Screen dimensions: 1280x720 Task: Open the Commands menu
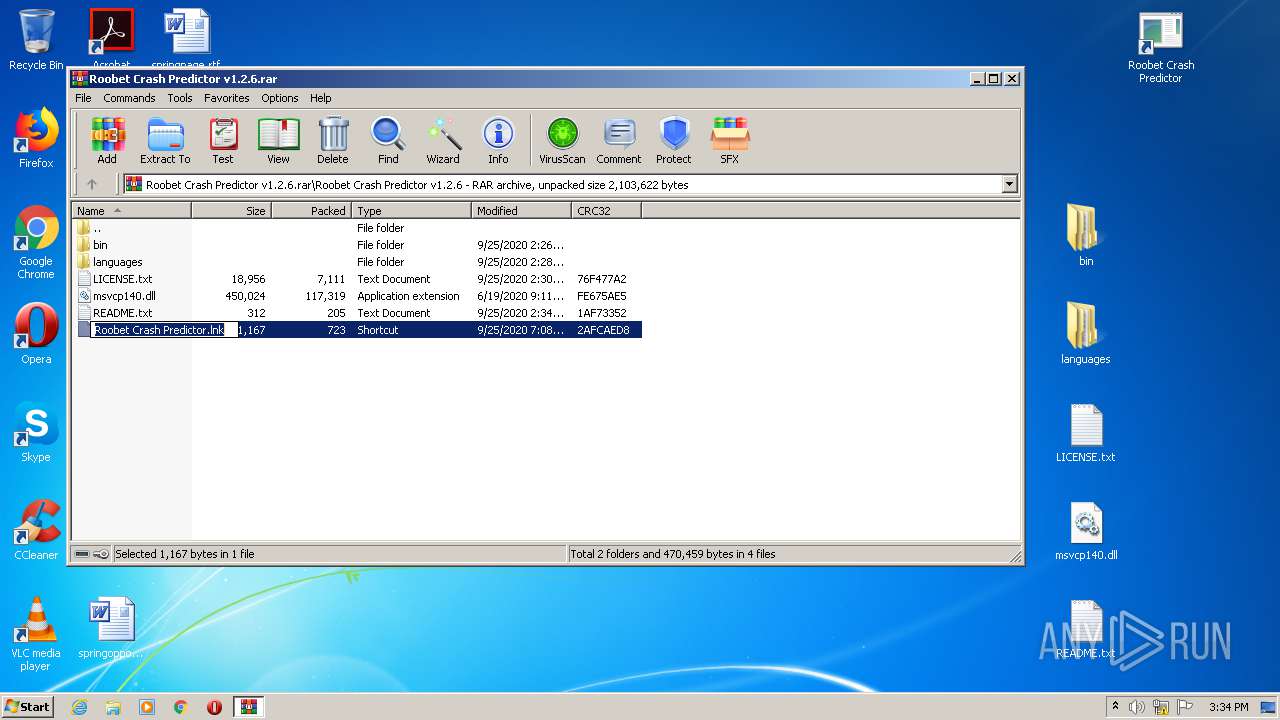tap(129, 98)
